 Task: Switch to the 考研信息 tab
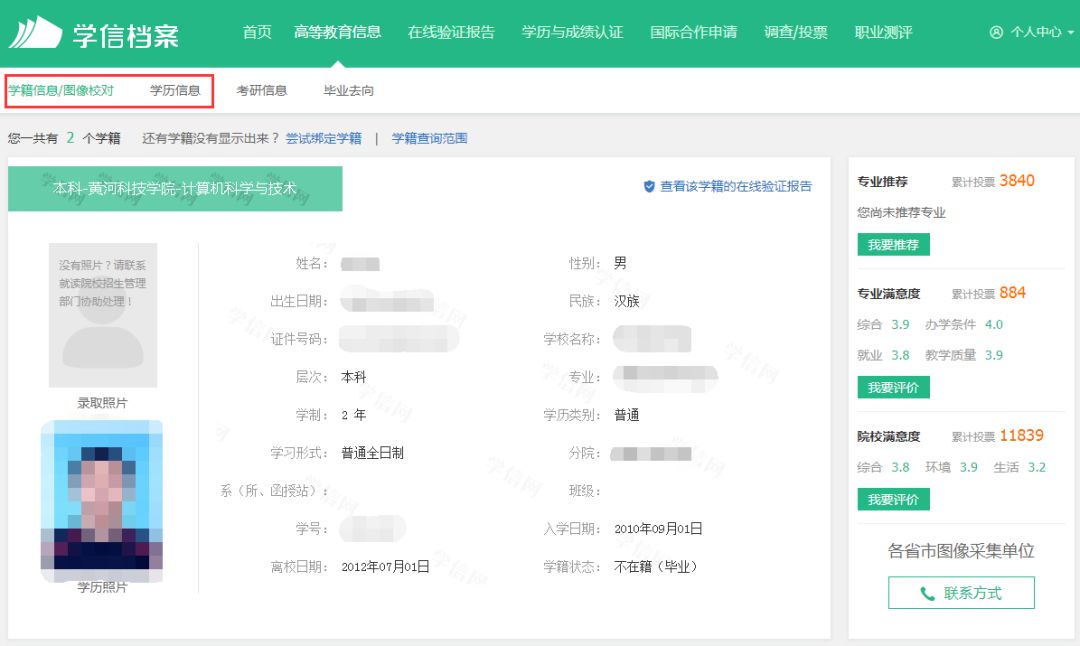(x=262, y=90)
